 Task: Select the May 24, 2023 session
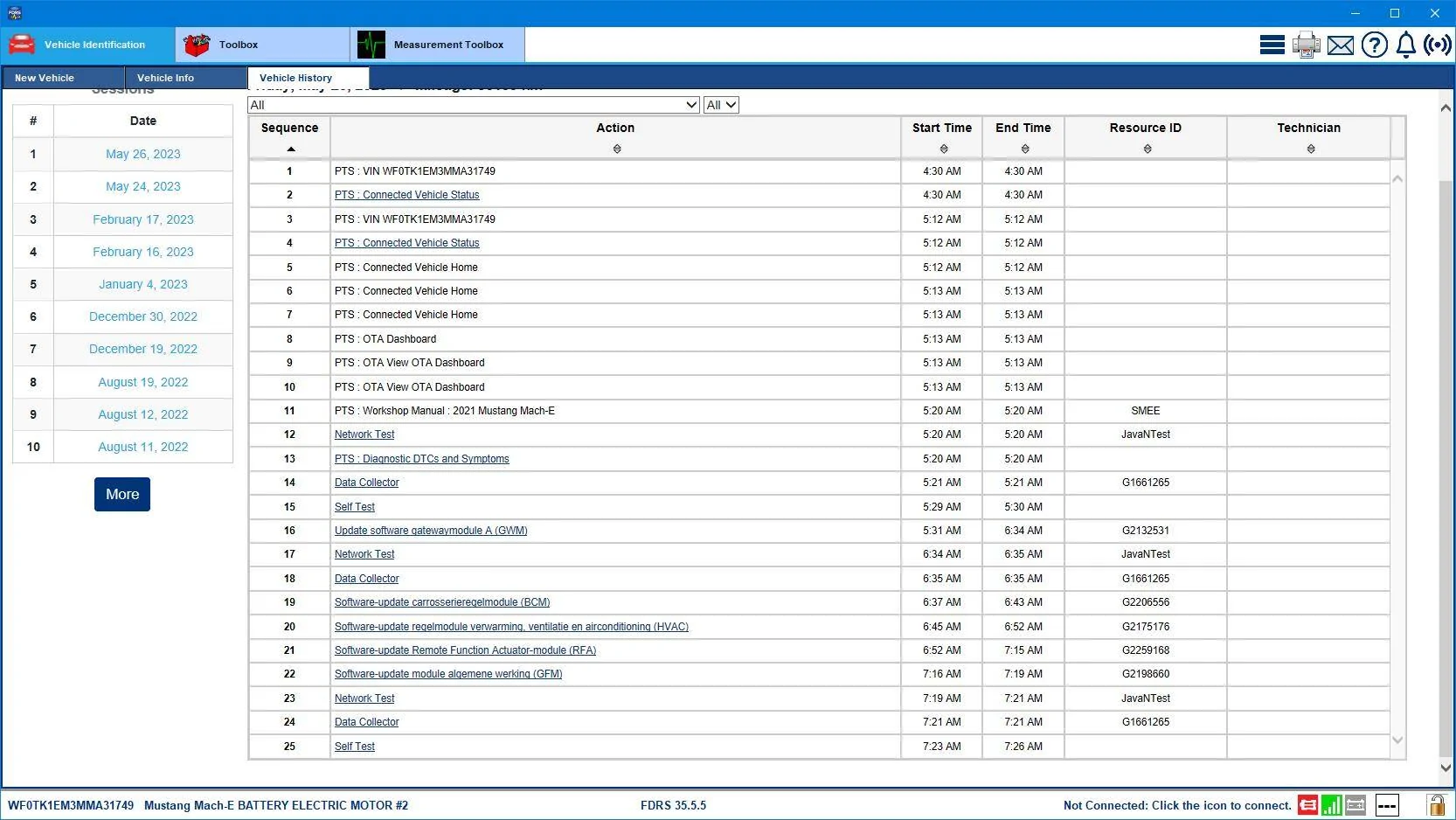142,186
